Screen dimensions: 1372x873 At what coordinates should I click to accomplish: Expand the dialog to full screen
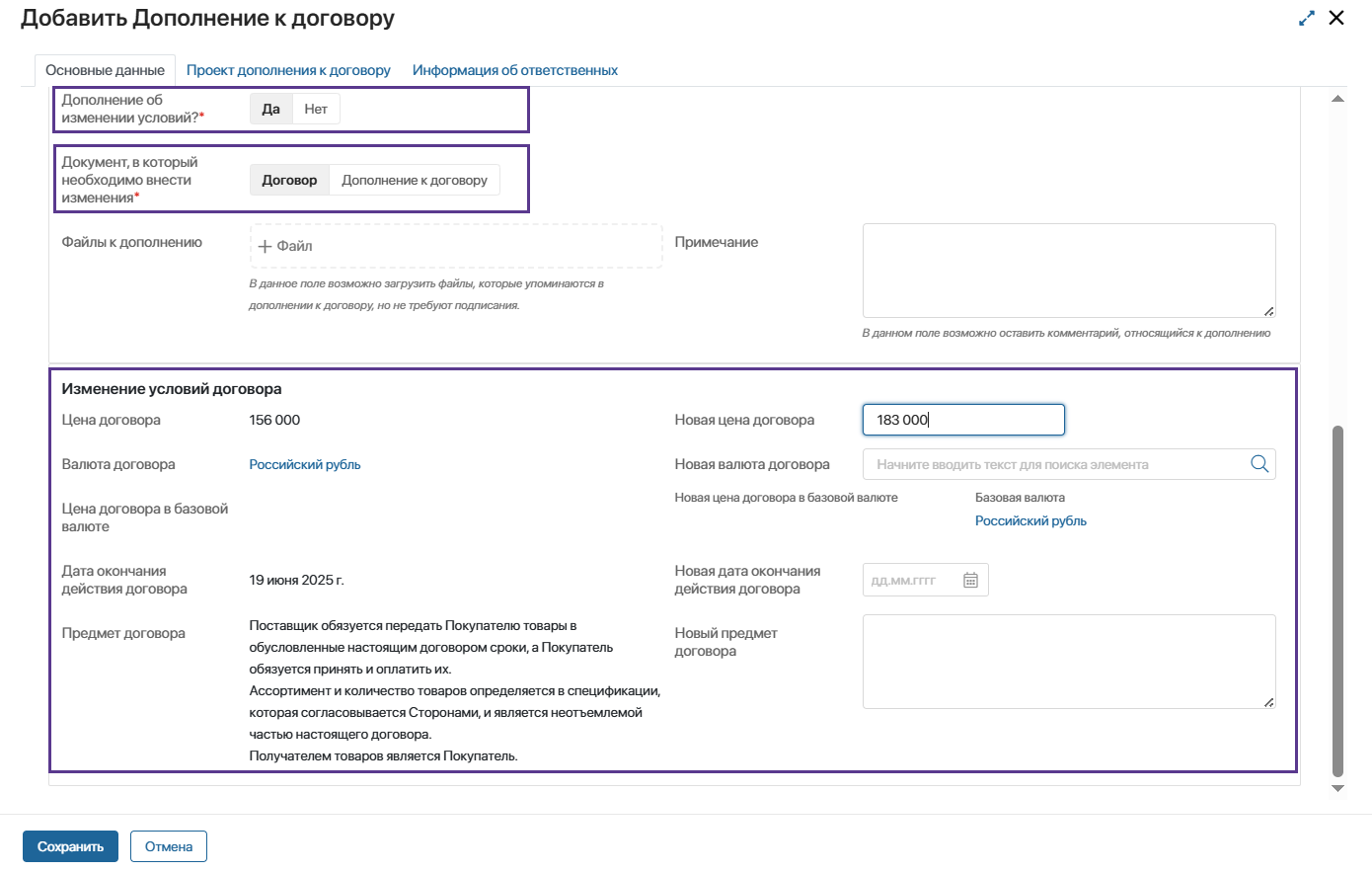(x=1307, y=18)
